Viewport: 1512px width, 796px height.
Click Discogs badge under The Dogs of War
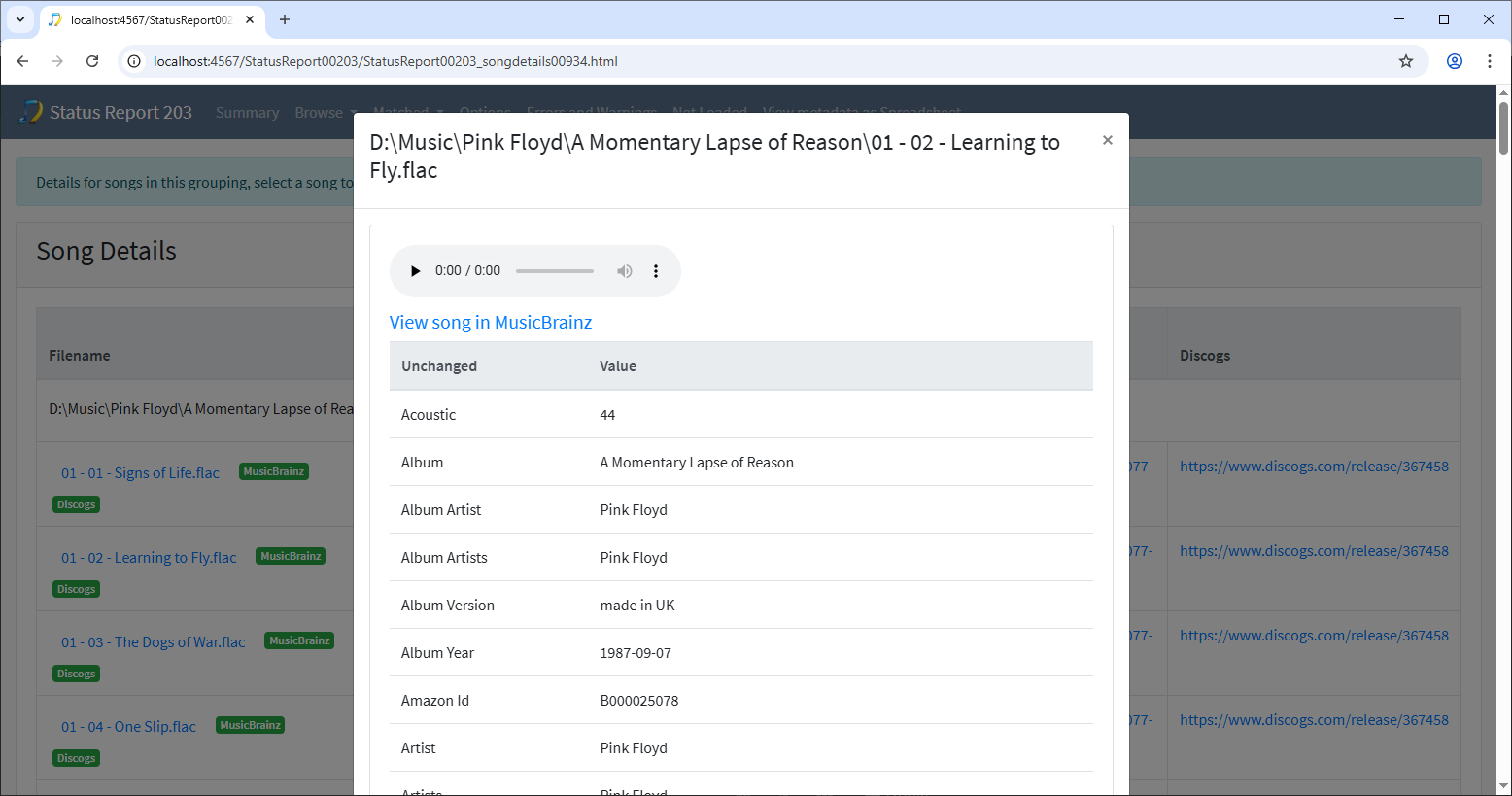[77, 674]
